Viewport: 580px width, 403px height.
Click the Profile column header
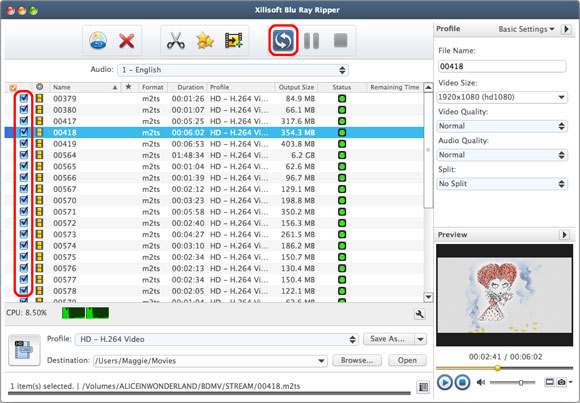tap(240, 87)
